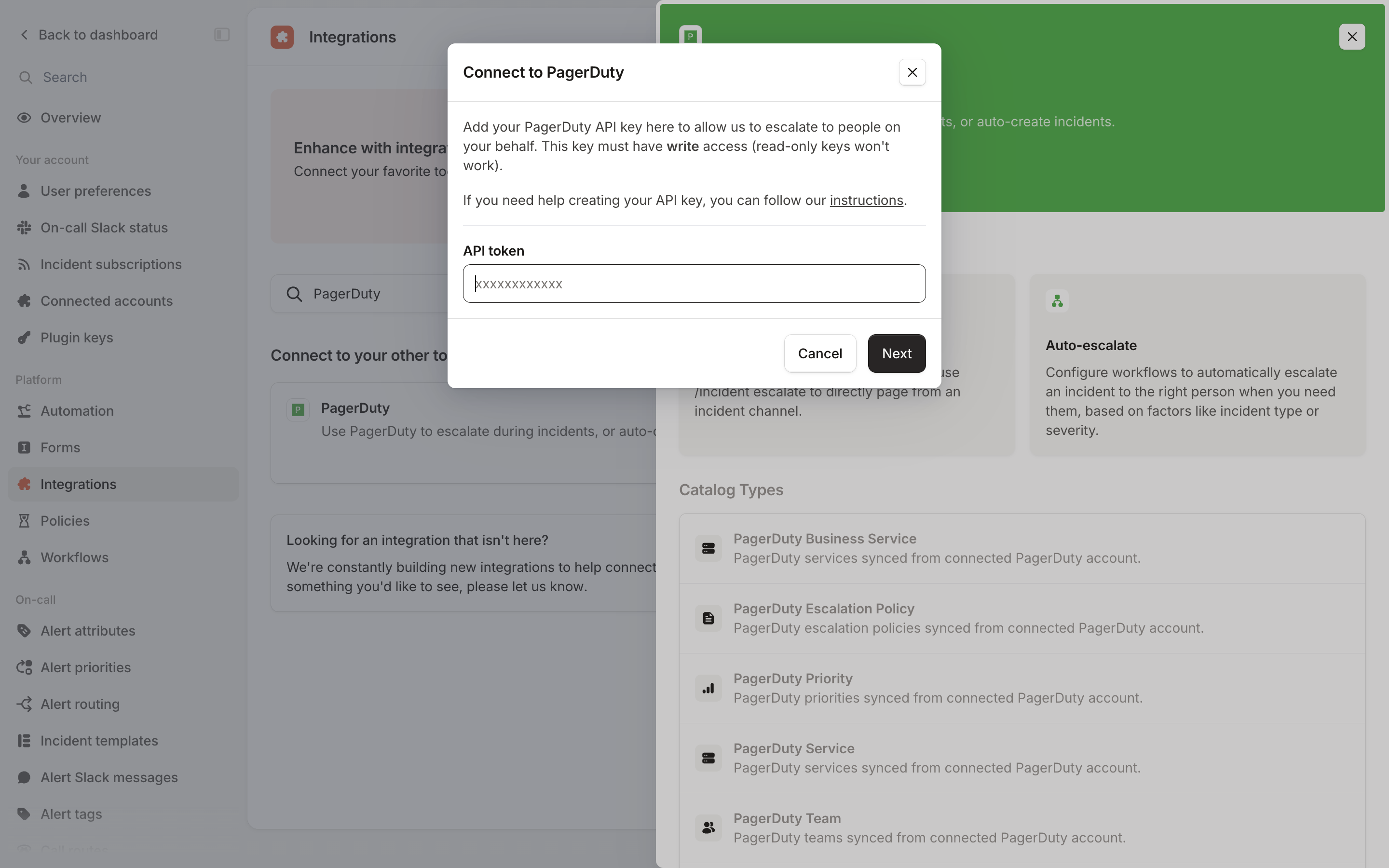Open Workflows in the sidebar
The image size is (1389, 868).
tap(123, 558)
